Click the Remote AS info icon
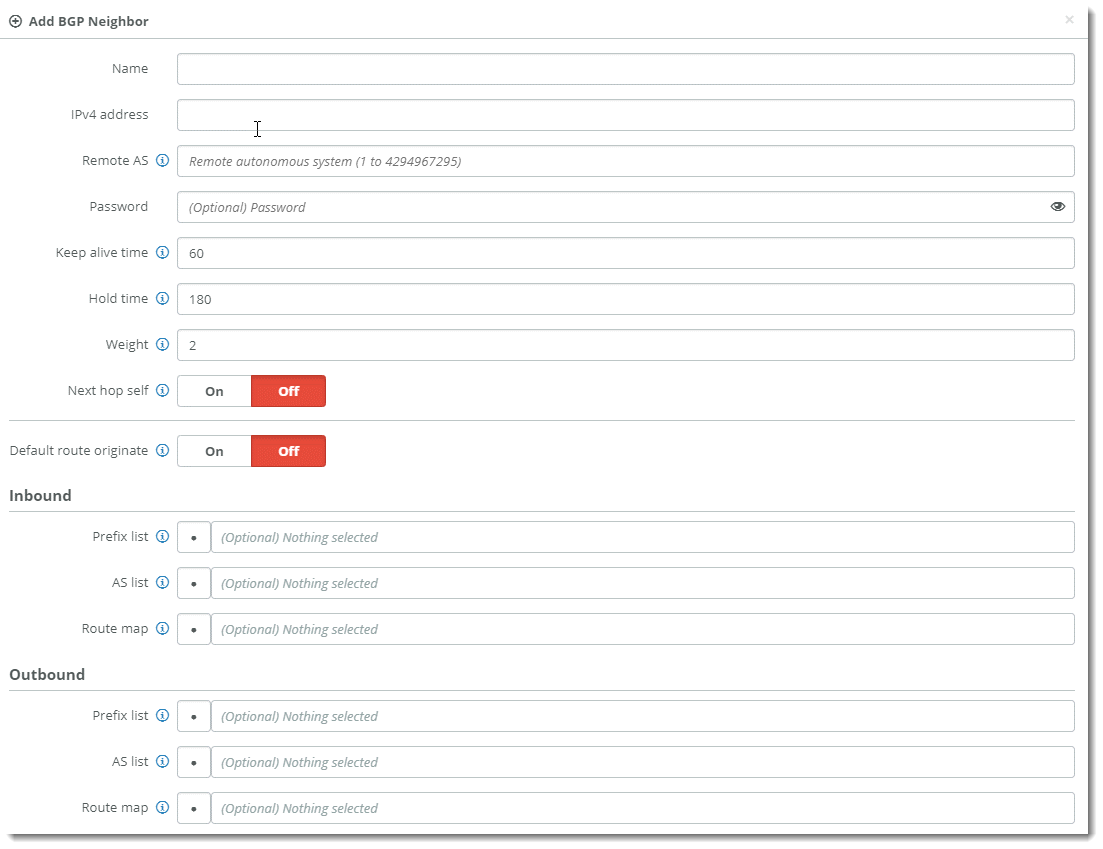The image size is (1103, 849). click(x=163, y=161)
